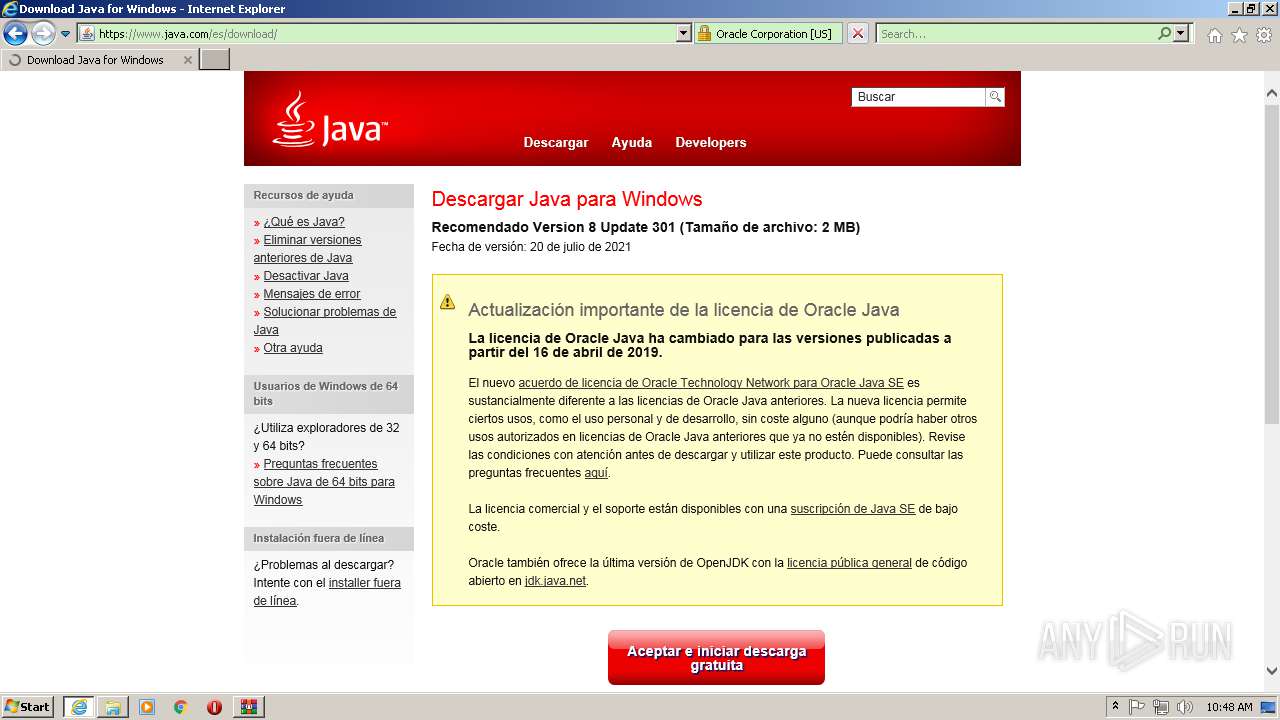Screen dimensions: 1280x720
Task: Click the Buscar magnifier search icon
Action: (x=994, y=97)
